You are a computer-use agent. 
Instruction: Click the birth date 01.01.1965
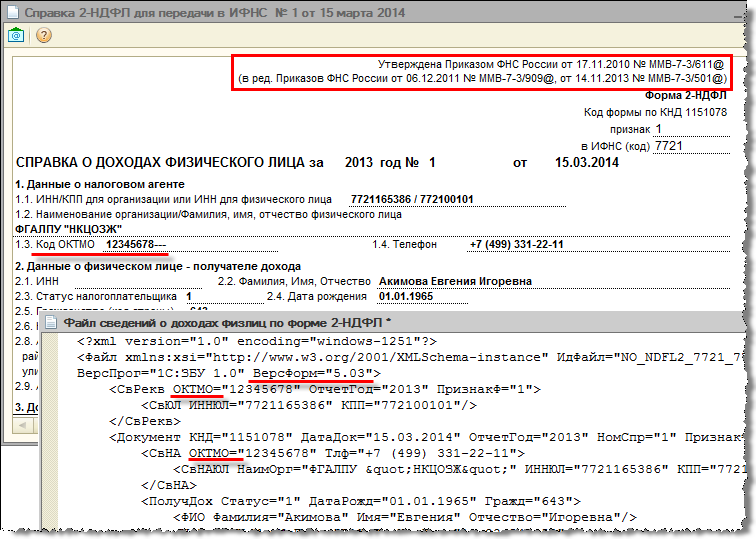pyautogui.click(x=406, y=296)
